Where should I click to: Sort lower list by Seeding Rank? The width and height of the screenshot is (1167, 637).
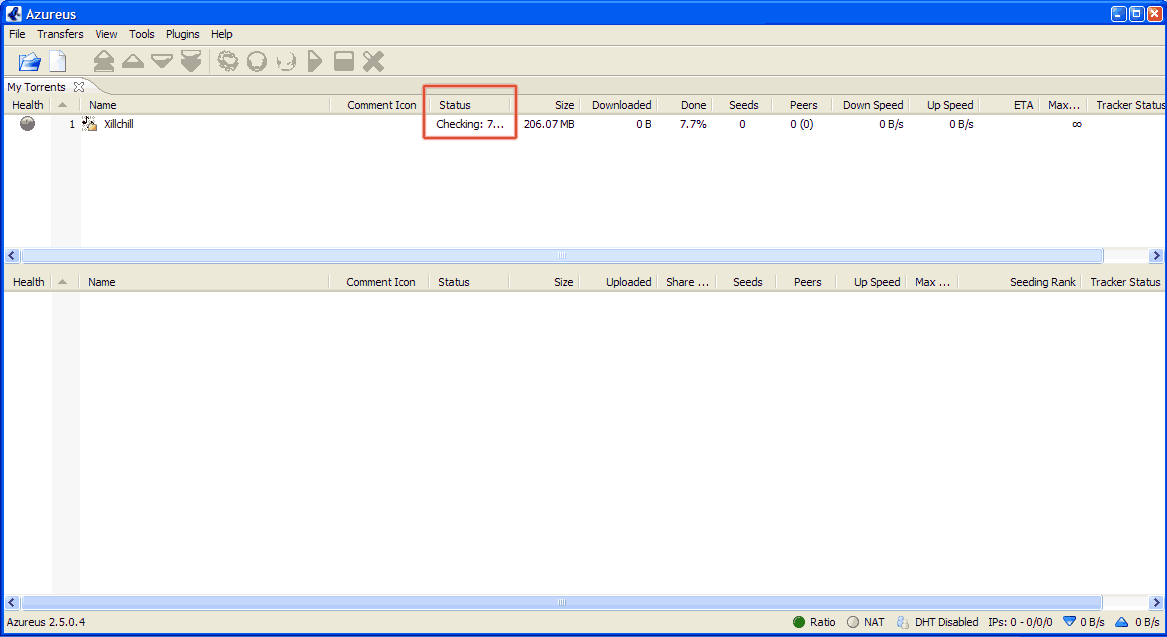coord(1042,282)
